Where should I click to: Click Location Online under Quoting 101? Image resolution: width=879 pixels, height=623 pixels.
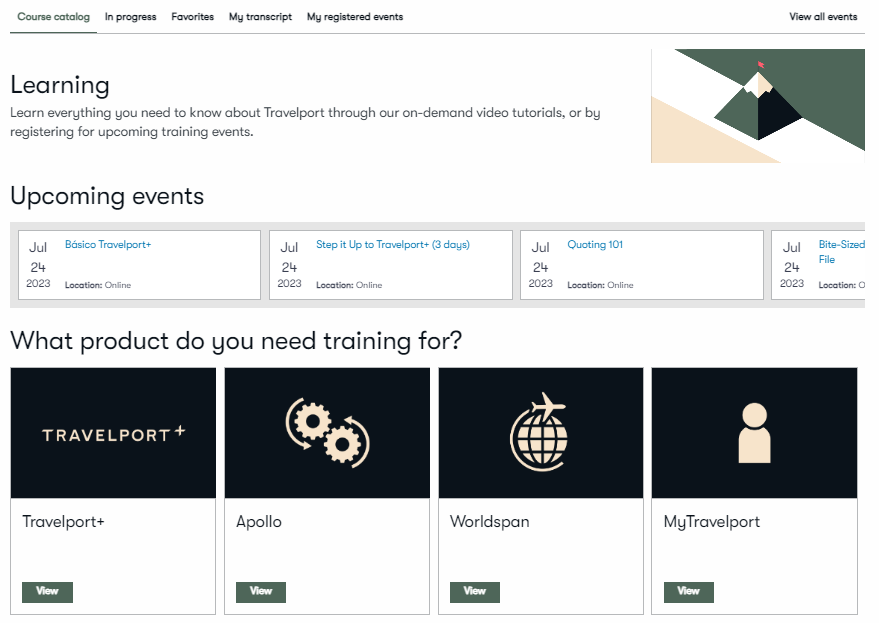click(x=600, y=285)
